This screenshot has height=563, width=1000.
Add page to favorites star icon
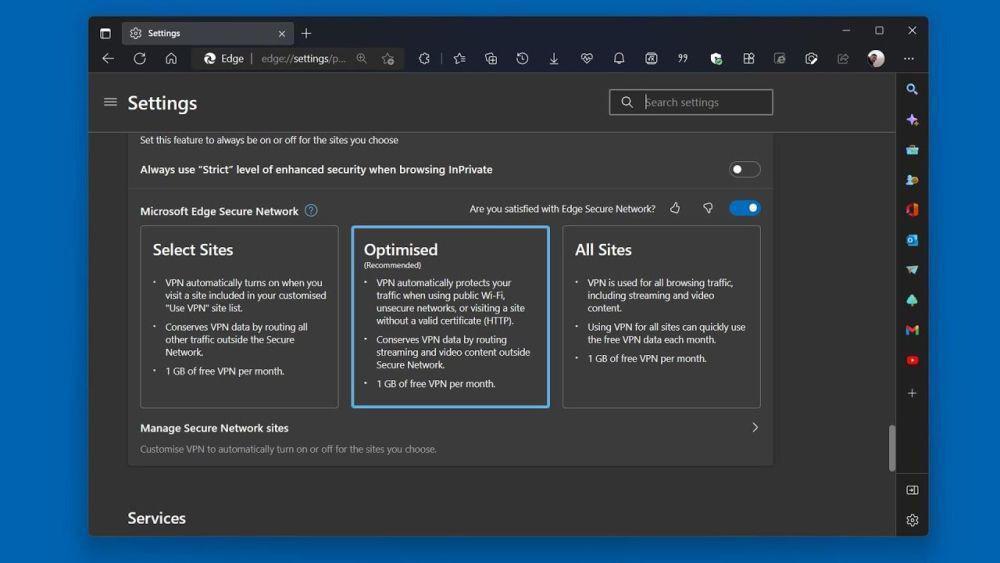[388, 59]
